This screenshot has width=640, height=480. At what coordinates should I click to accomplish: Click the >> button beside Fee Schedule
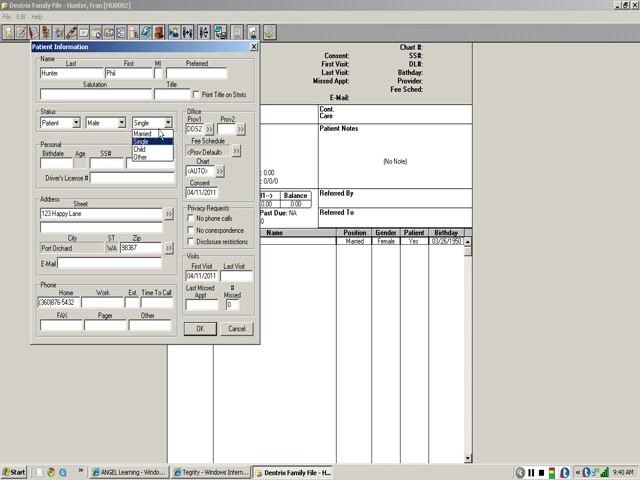click(236, 151)
